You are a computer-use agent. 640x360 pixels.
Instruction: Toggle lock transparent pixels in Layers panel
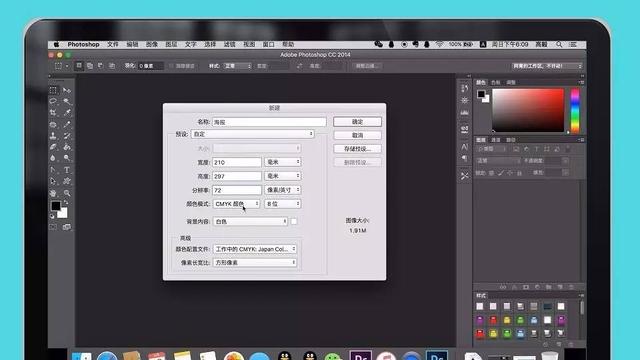coord(491,173)
